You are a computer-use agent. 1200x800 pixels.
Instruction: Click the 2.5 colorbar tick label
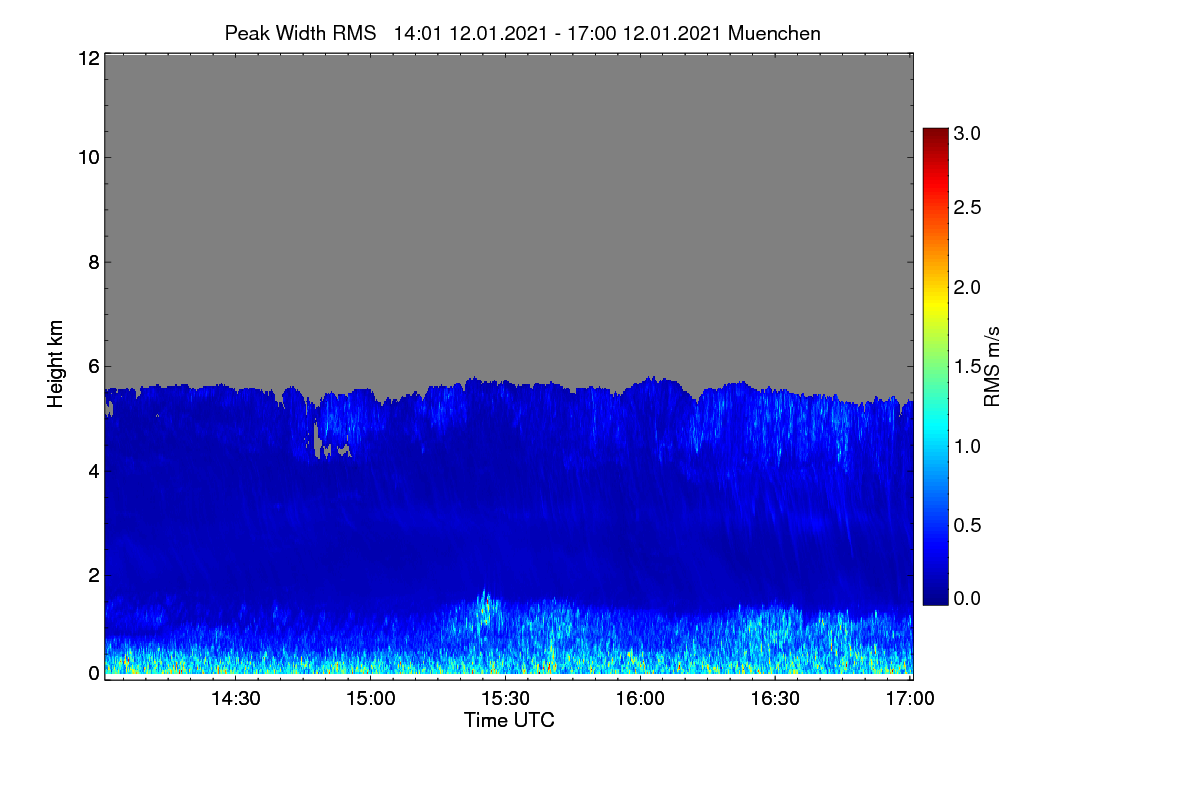(x=967, y=208)
